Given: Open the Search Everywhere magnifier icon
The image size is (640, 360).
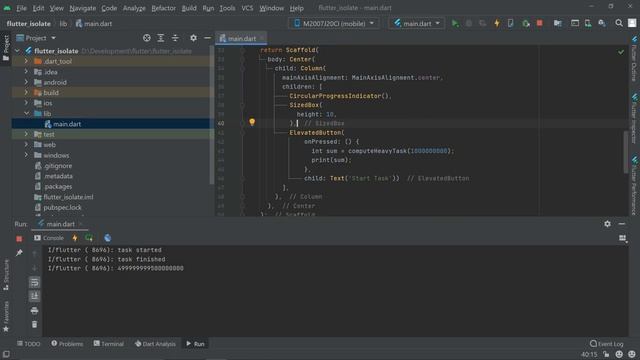Looking at the screenshot, I should 619,23.
